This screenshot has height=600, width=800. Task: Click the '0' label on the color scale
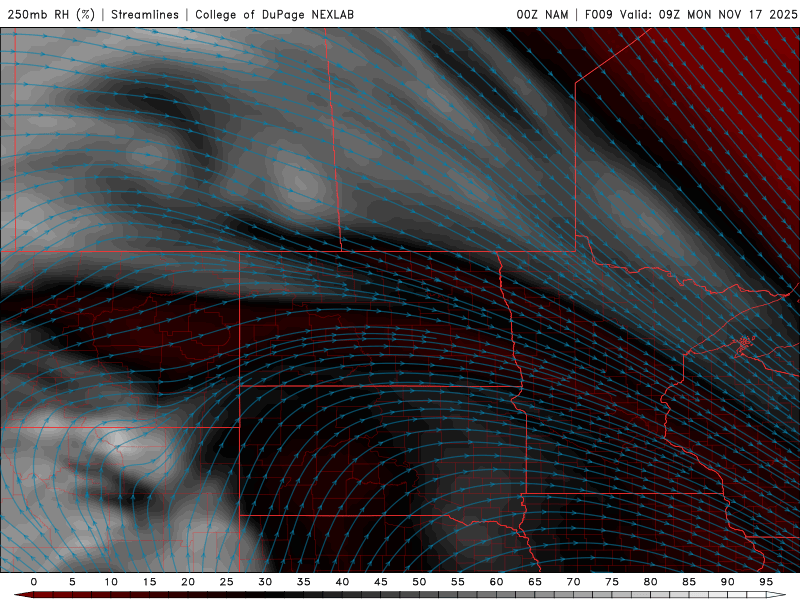(x=34, y=582)
